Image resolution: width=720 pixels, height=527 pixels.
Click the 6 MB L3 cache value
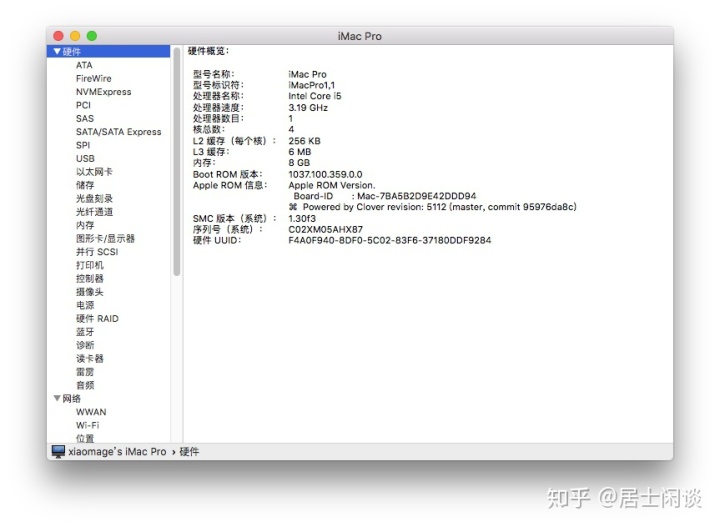(x=299, y=151)
